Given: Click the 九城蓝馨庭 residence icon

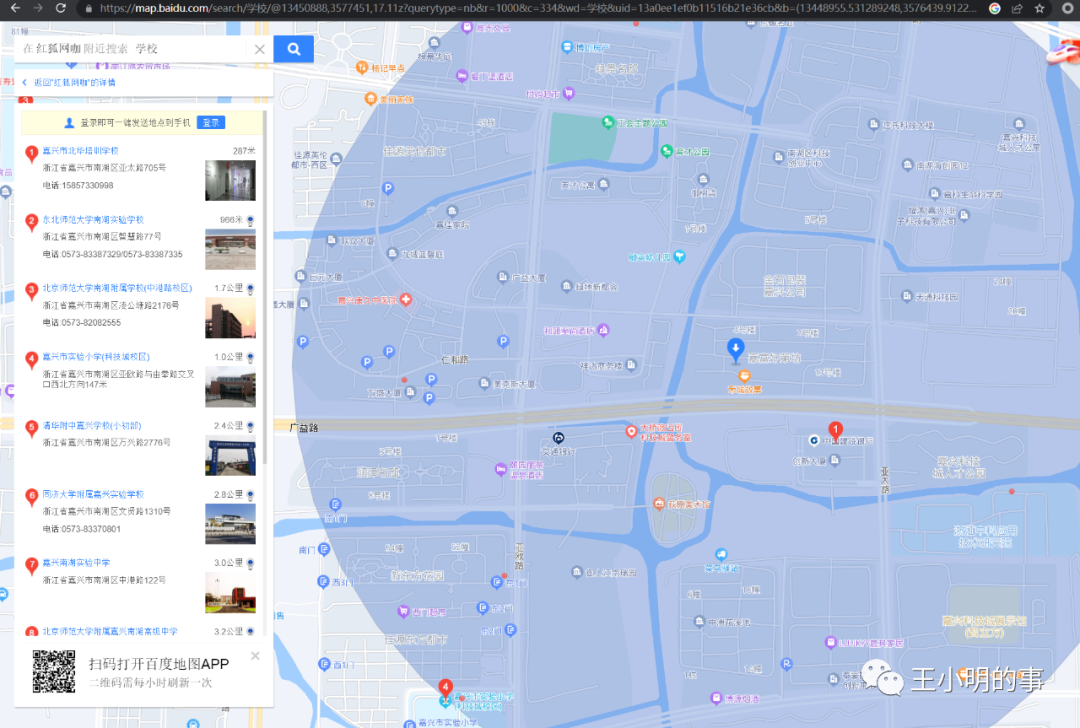Looking at the screenshot, I should point(393,253).
